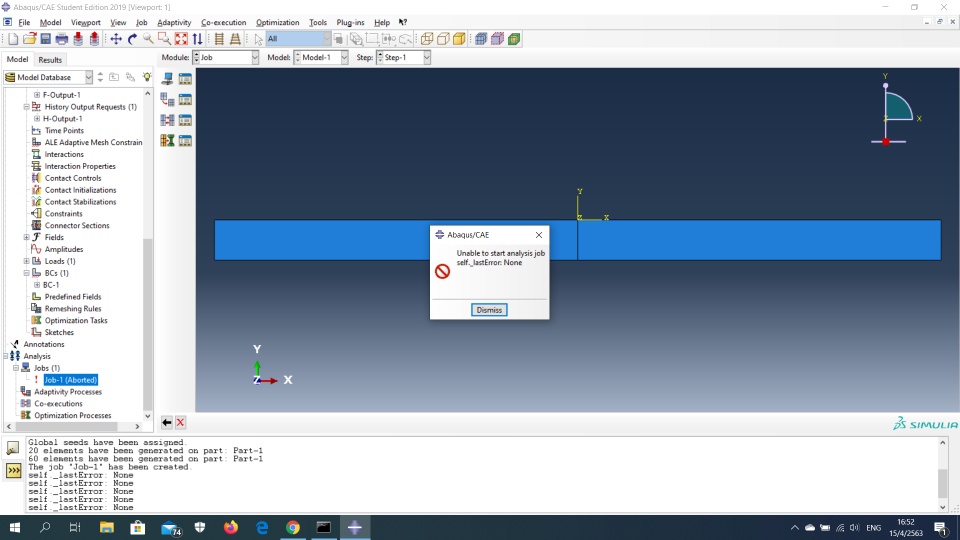The width and height of the screenshot is (960, 540).
Task: Open the Job Manager icon
Action: [x=185, y=78]
